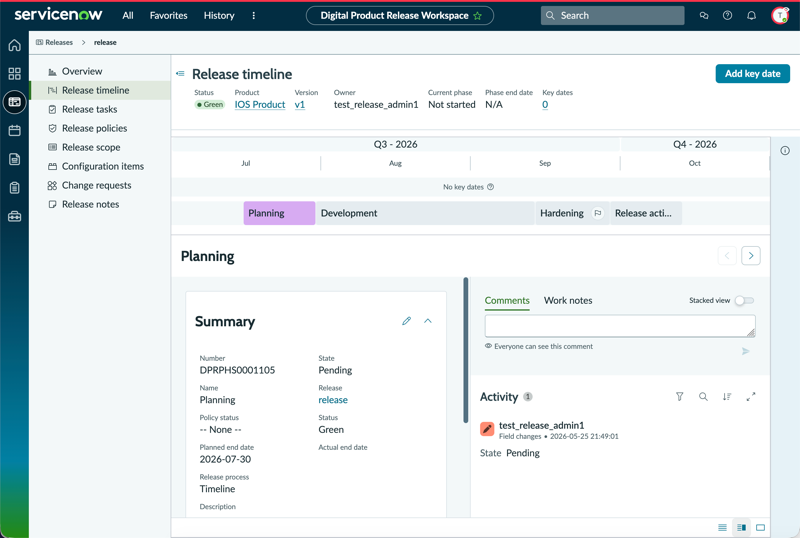Select Release timeline in side navigation
800x538 pixels.
pos(100,90)
